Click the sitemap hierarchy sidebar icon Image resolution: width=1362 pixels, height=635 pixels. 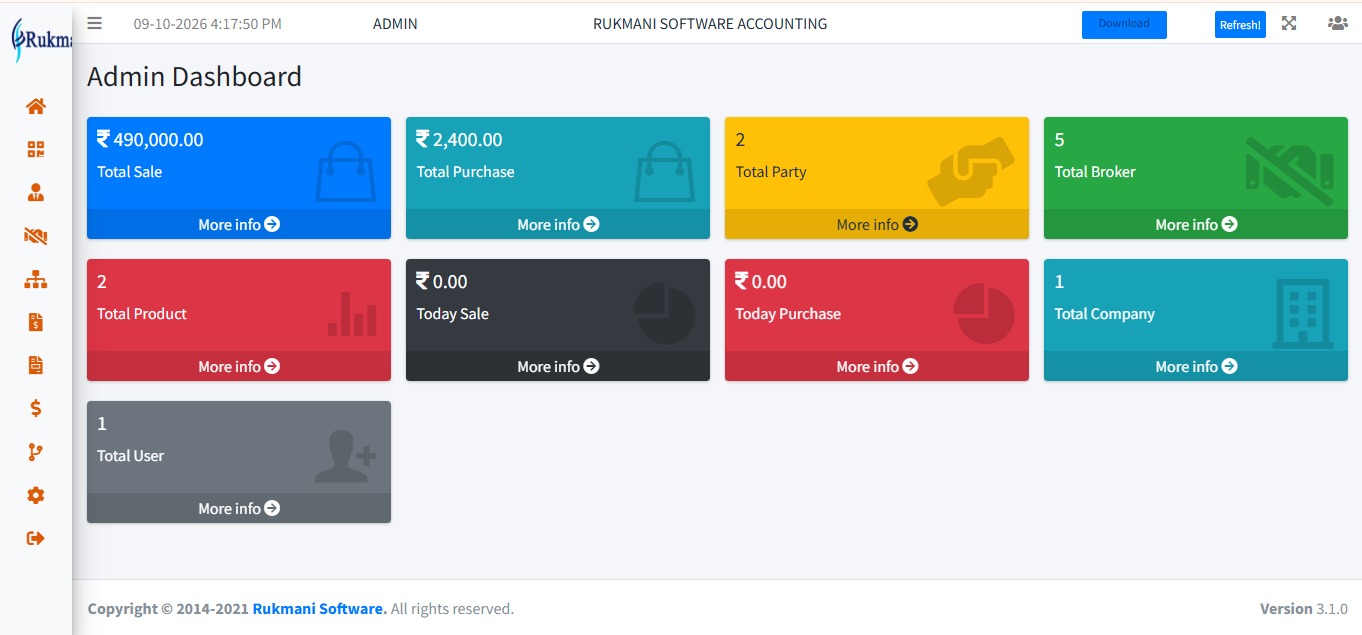[36, 279]
